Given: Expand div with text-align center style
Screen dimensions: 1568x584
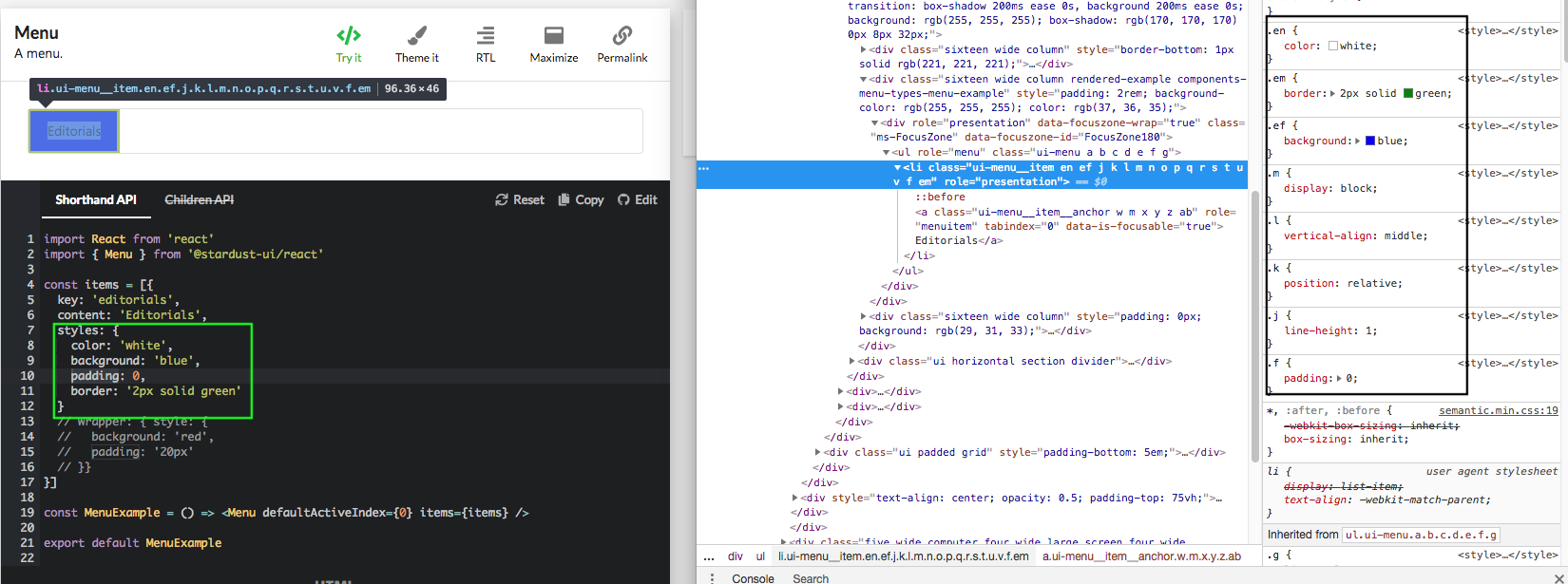Looking at the screenshot, I should (794, 498).
